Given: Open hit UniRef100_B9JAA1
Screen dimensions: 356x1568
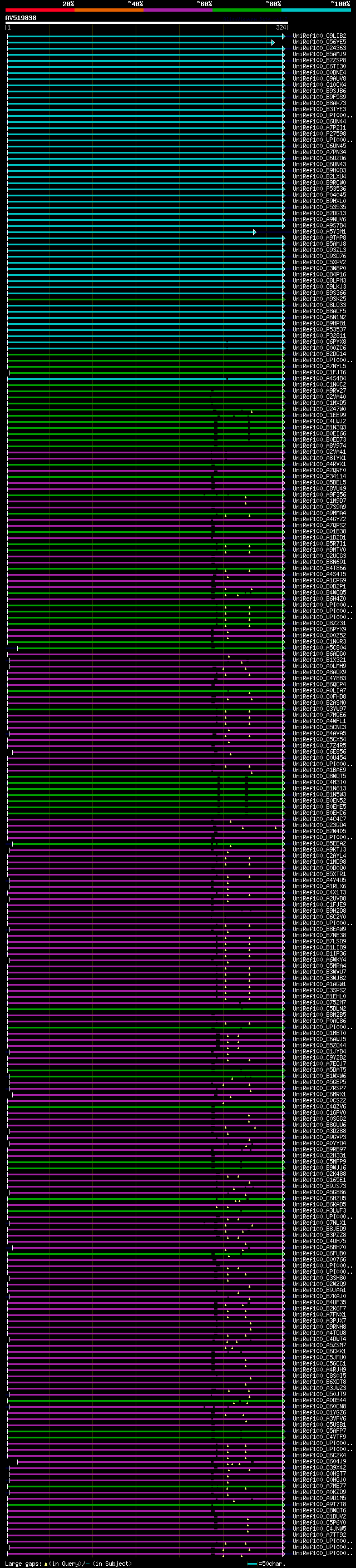Looking at the screenshot, I should 319,1290.
